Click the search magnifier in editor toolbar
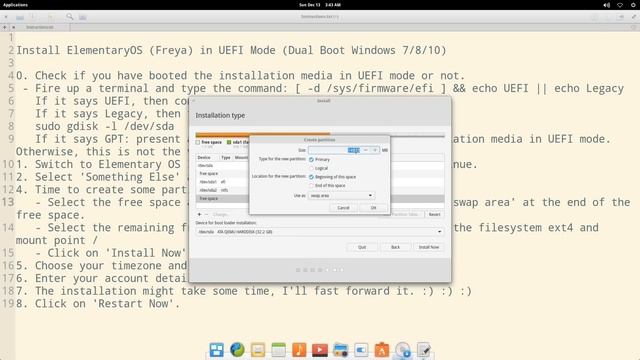This screenshot has width=640, height=360. pos(70,17)
